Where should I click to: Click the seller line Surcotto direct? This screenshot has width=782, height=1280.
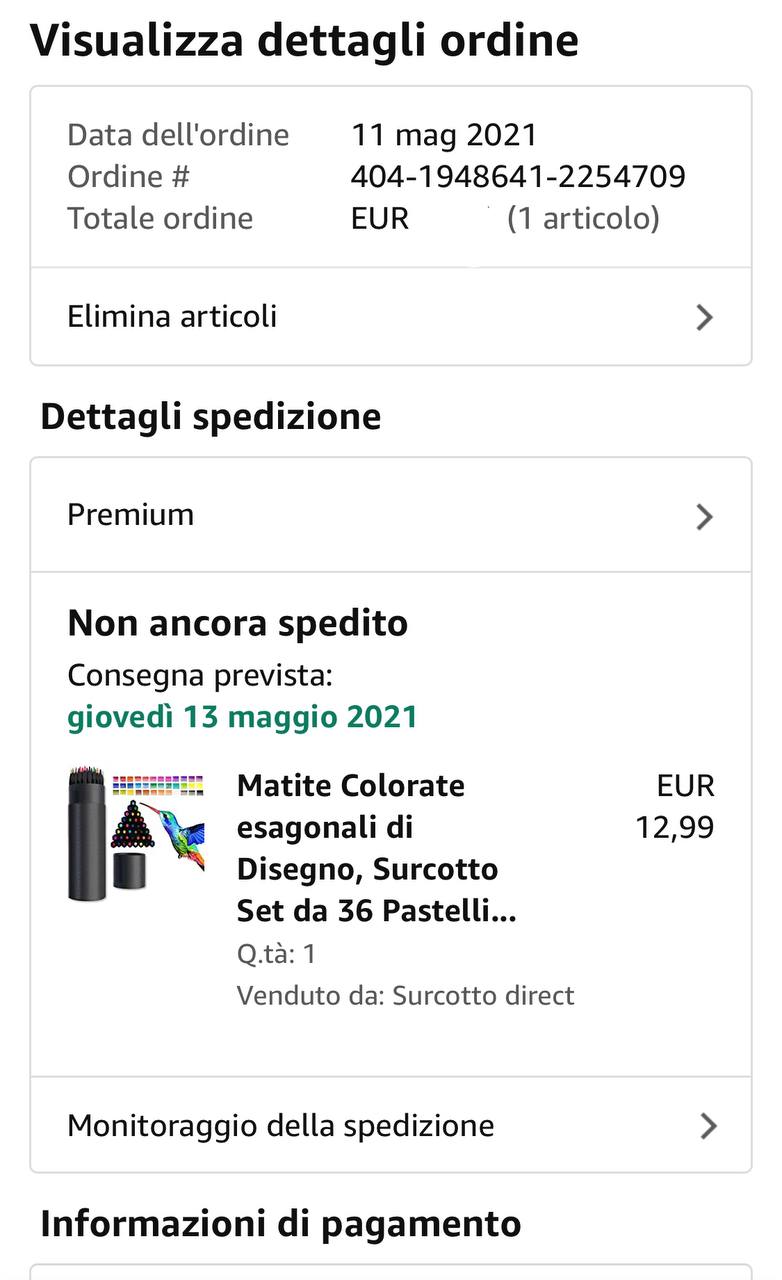tap(405, 996)
